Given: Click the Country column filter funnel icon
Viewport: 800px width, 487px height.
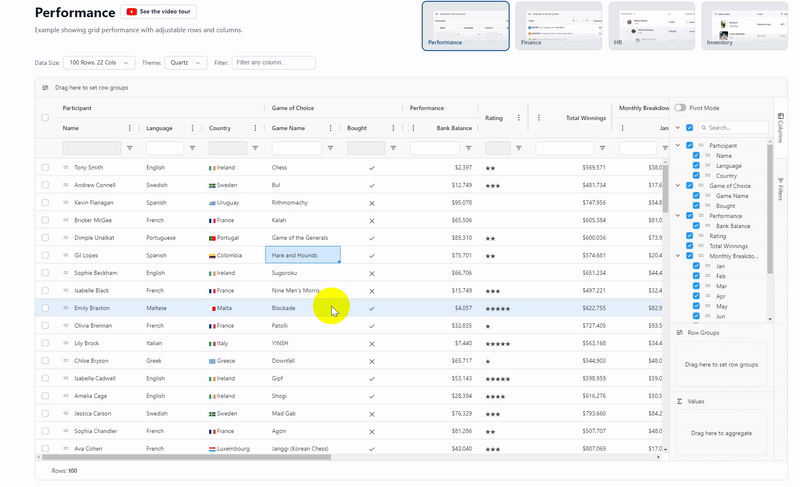Looking at the screenshot, I should (255, 148).
